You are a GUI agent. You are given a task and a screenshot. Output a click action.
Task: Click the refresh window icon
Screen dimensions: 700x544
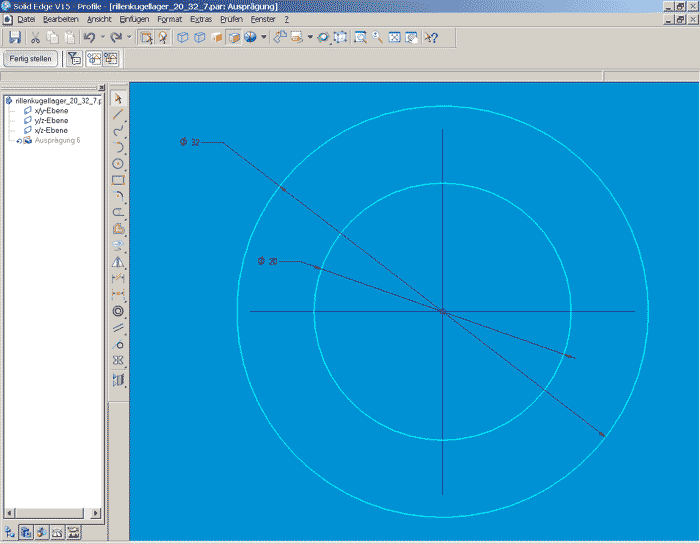(x=411, y=37)
